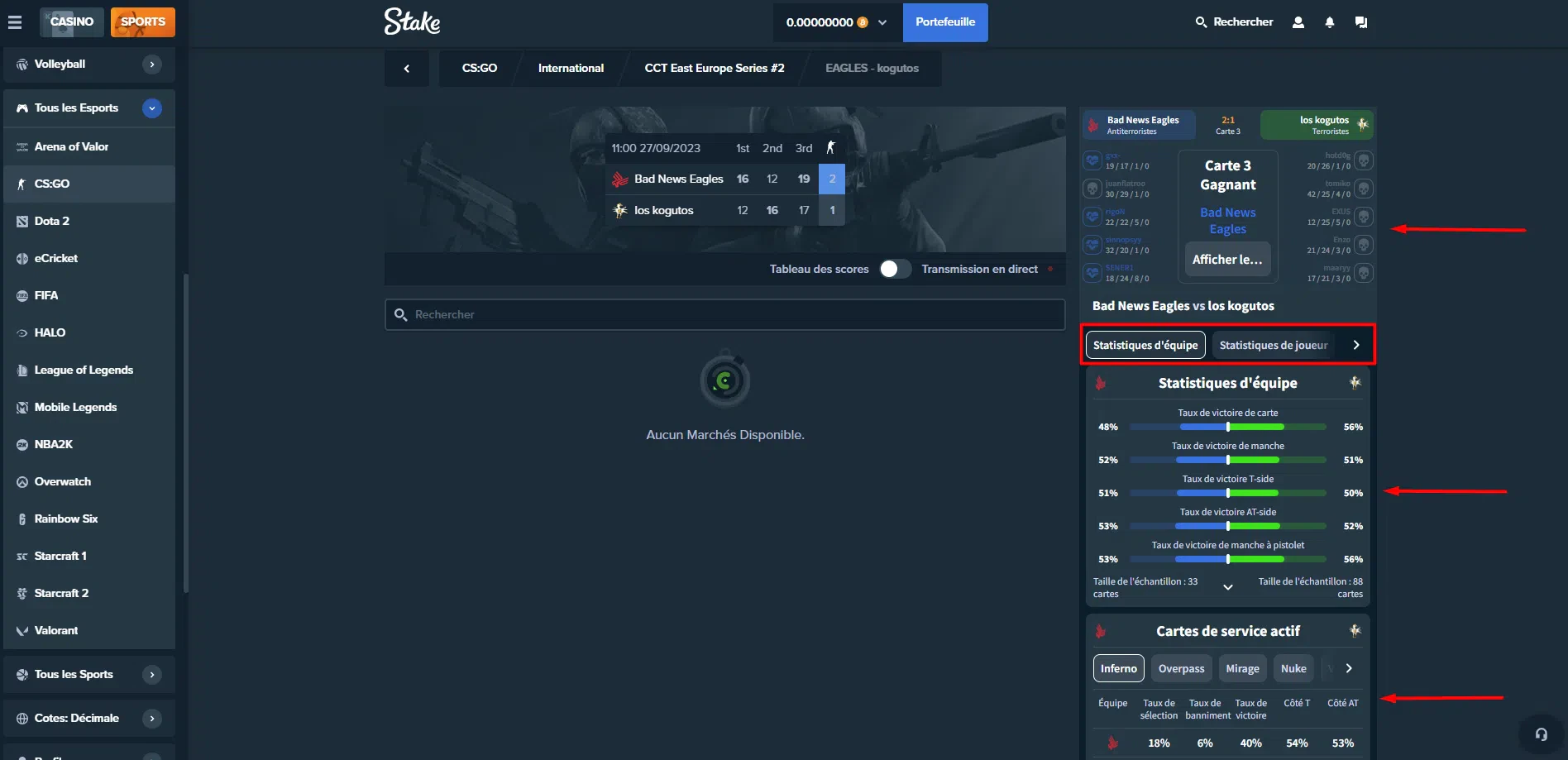Click the FIFA icon
Viewport: 1568px width, 760px height.
point(22,296)
